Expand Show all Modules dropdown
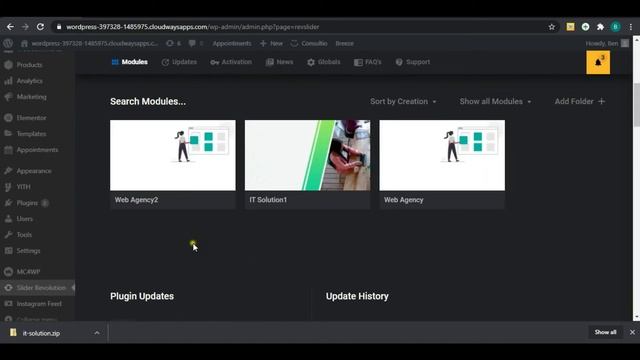The height and width of the screenshot is (360, 640). (496, 101)
